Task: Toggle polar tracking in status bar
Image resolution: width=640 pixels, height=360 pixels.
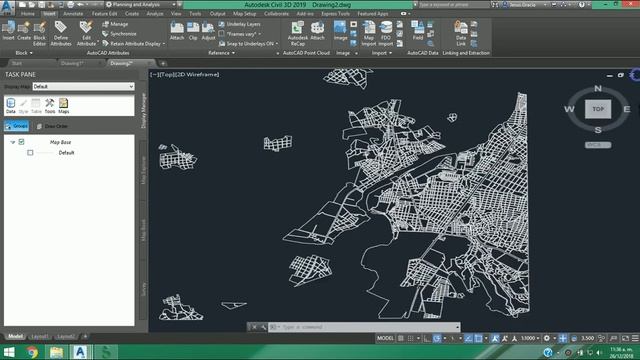Action: click(x=437, y=338)
